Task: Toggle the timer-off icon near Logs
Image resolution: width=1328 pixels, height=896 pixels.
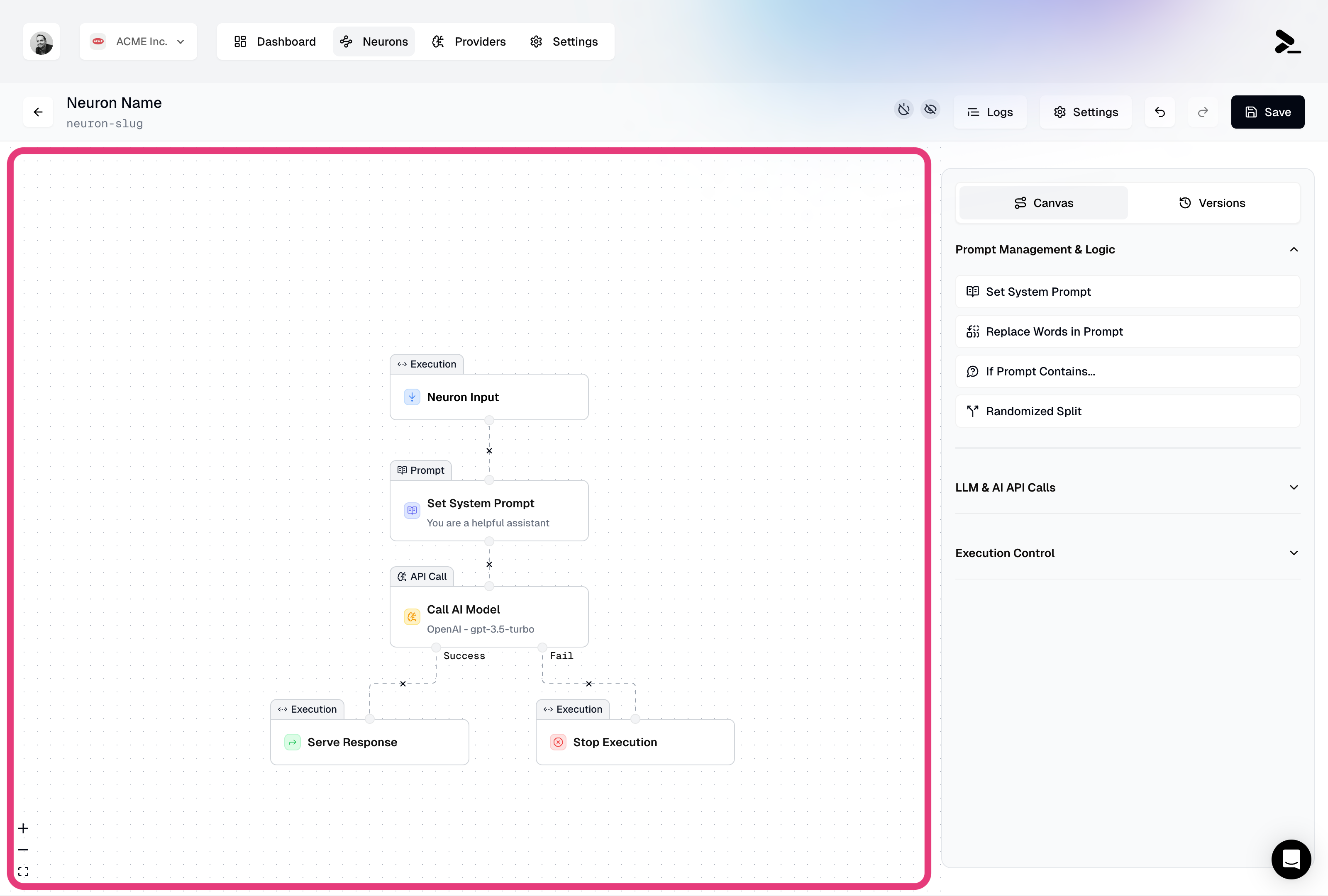Action: click(903, 109)
